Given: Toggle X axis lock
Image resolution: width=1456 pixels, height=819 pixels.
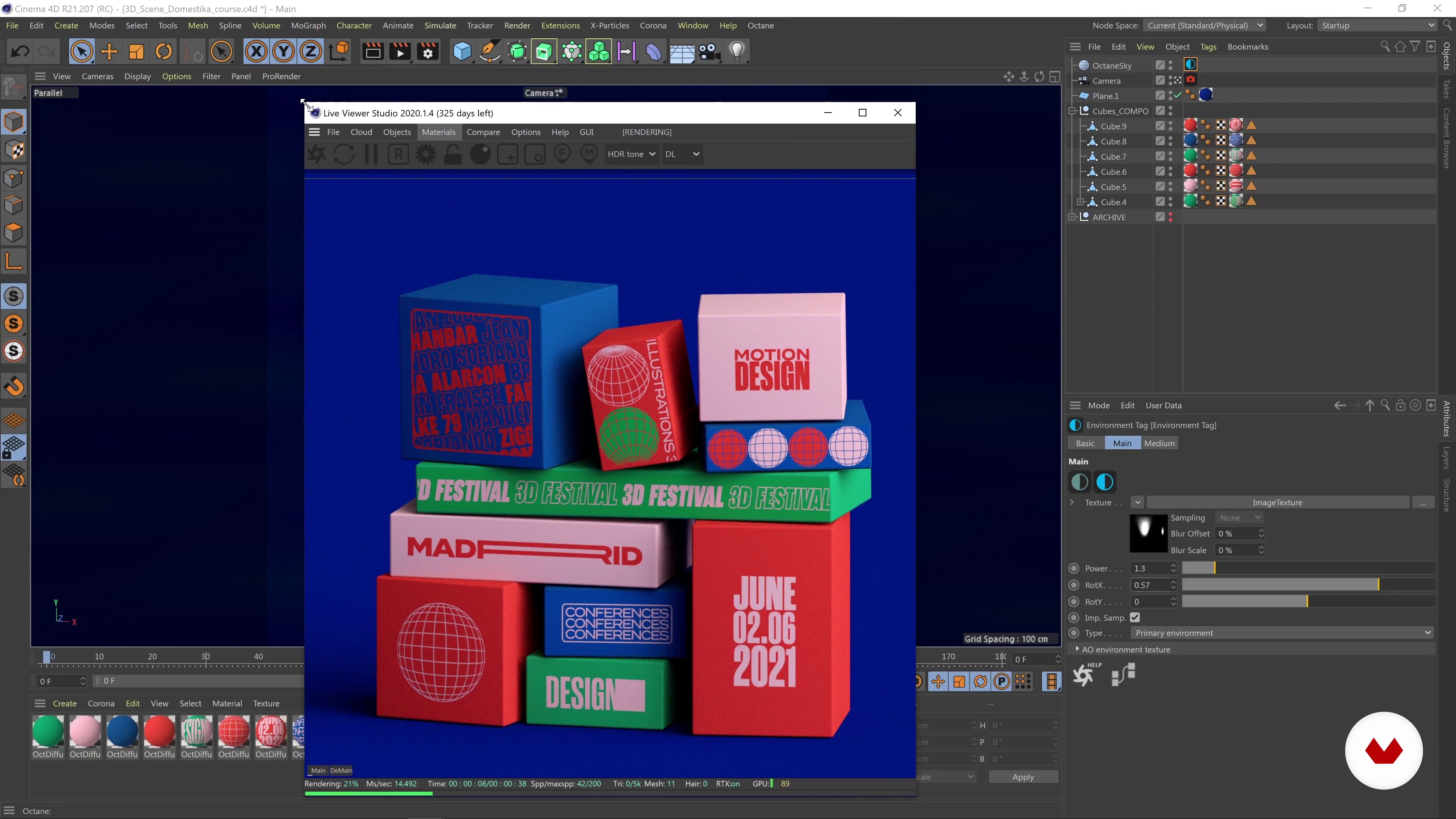Looking at the screenshot, I should (256, 52).
